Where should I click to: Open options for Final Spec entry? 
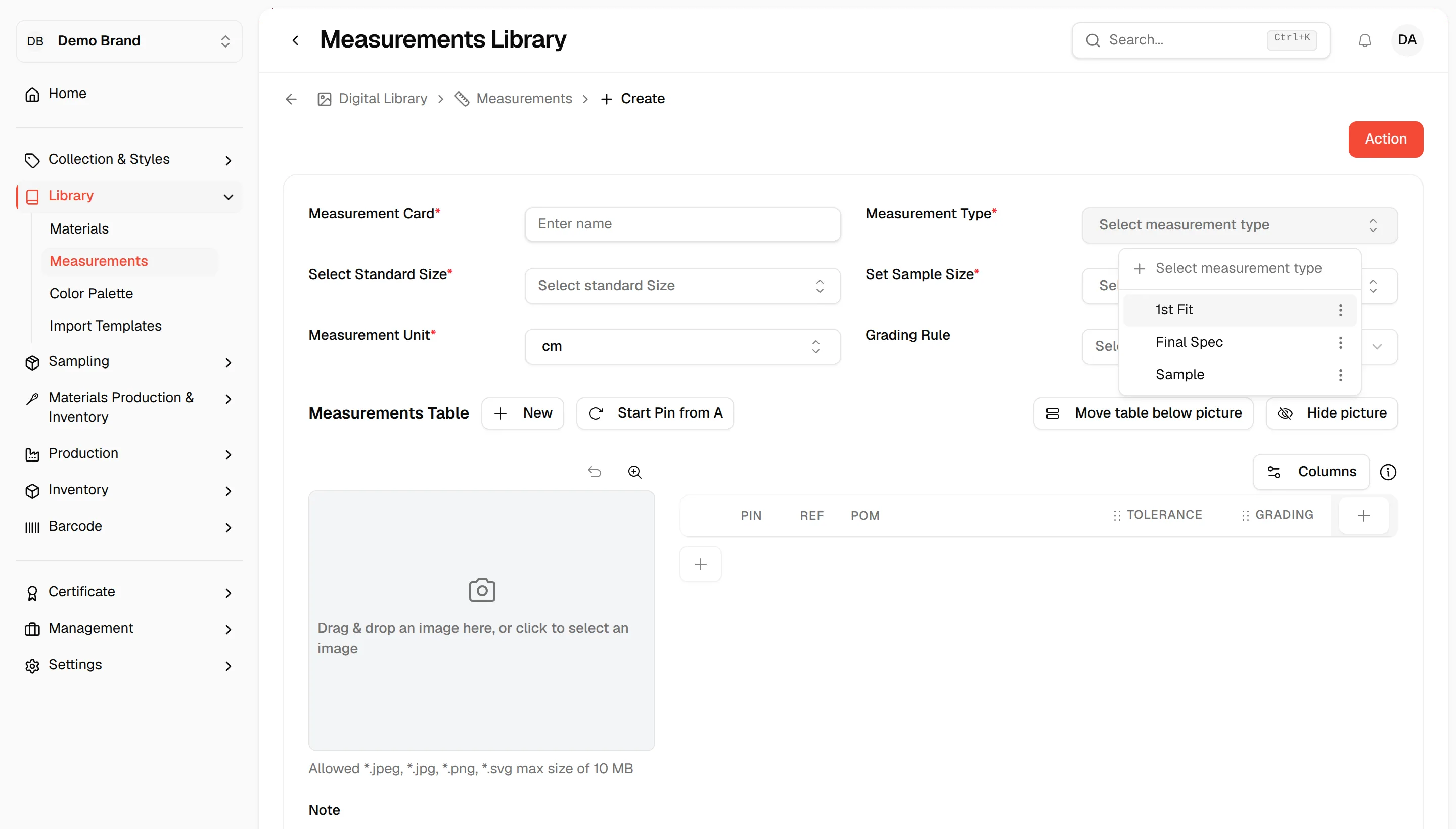click(x=1340, y=342)
